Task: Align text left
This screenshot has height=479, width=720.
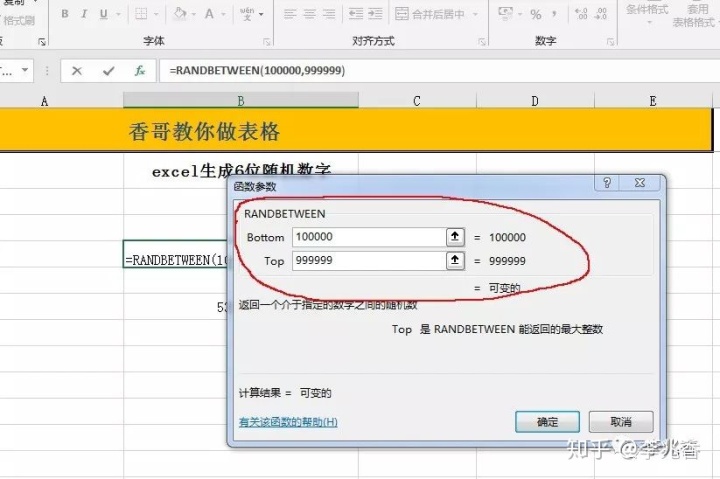Action: (290, 14)
